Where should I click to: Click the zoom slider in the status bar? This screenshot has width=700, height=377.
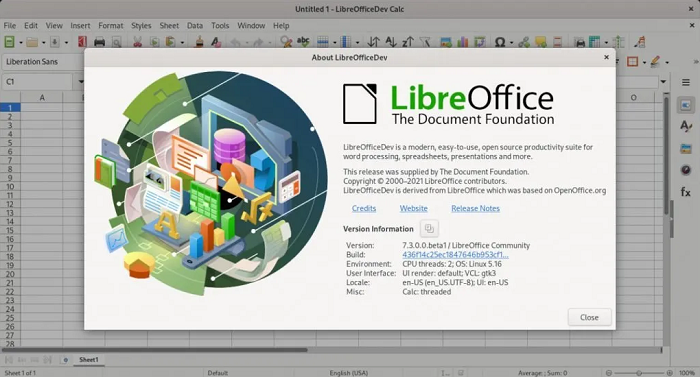click(639, 373)
